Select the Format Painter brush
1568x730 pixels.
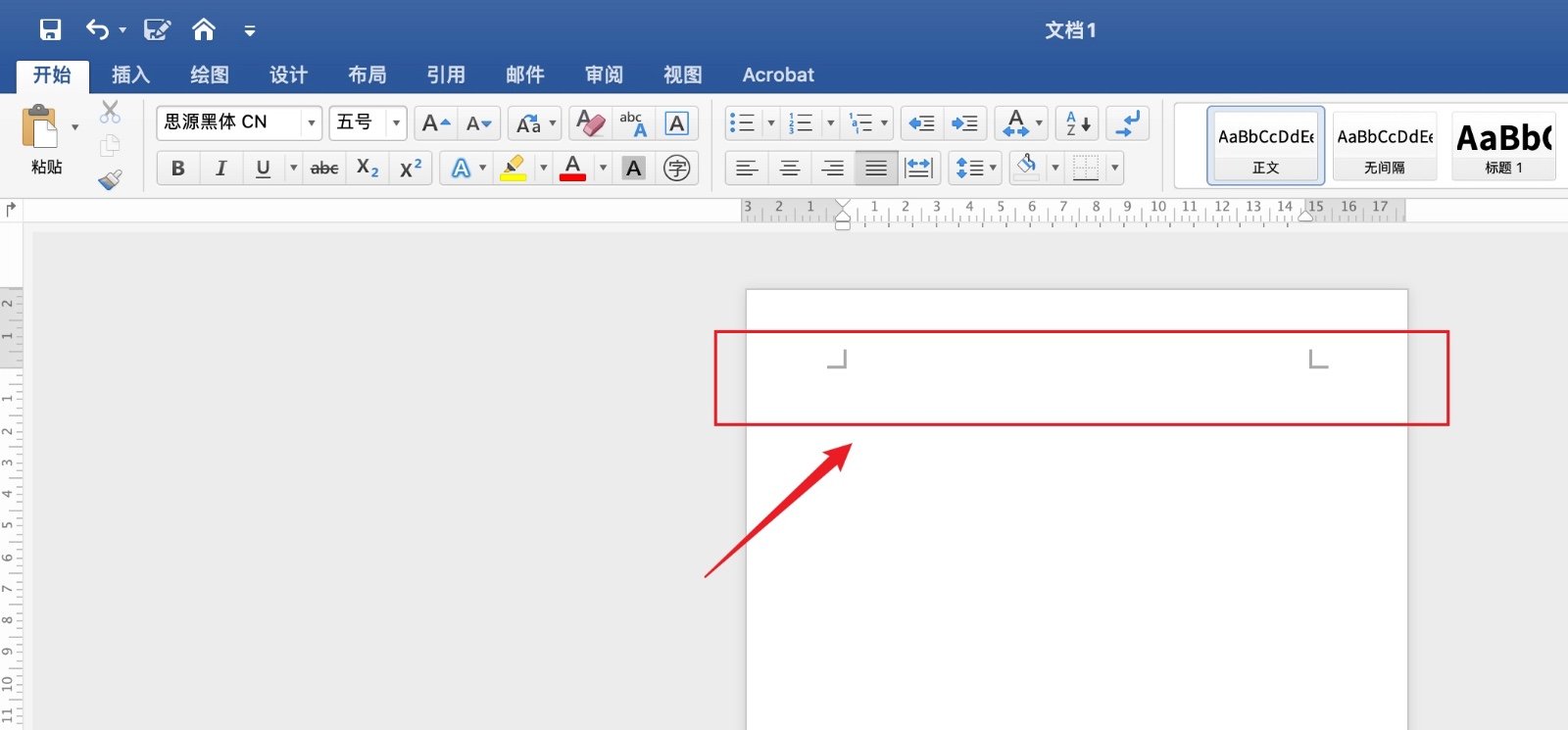coord(110,179)
